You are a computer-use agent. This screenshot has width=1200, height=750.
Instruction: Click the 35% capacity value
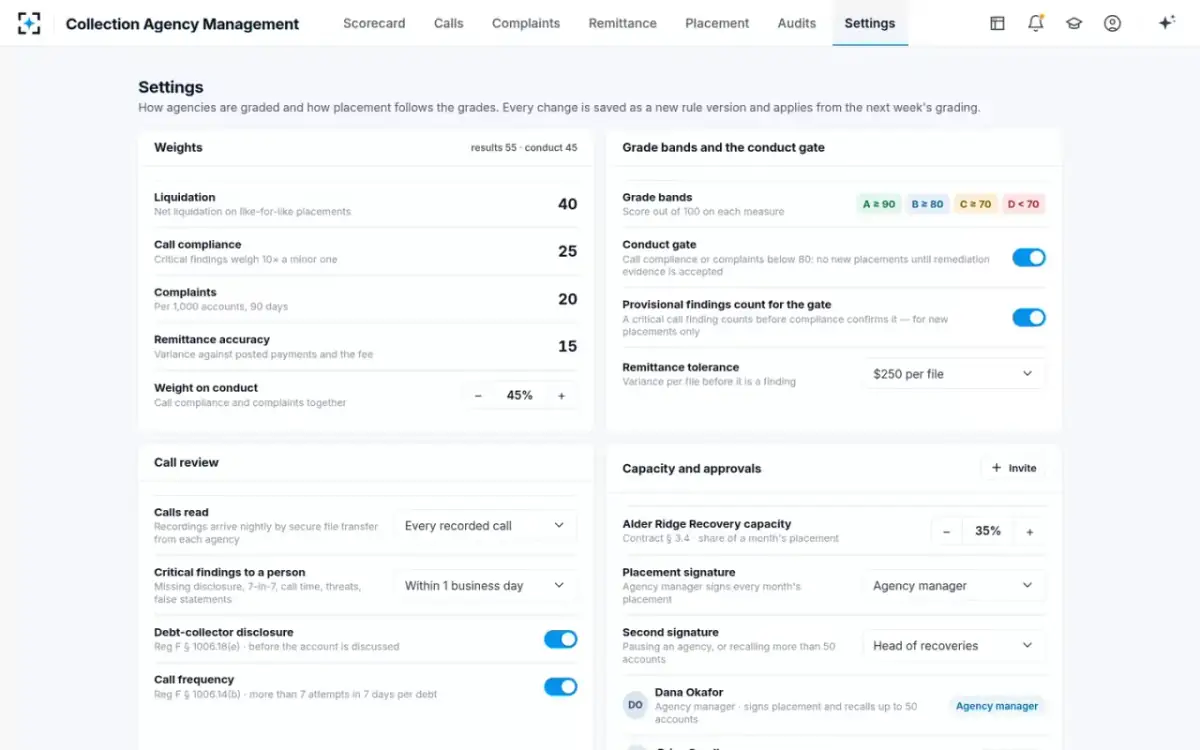988,532
